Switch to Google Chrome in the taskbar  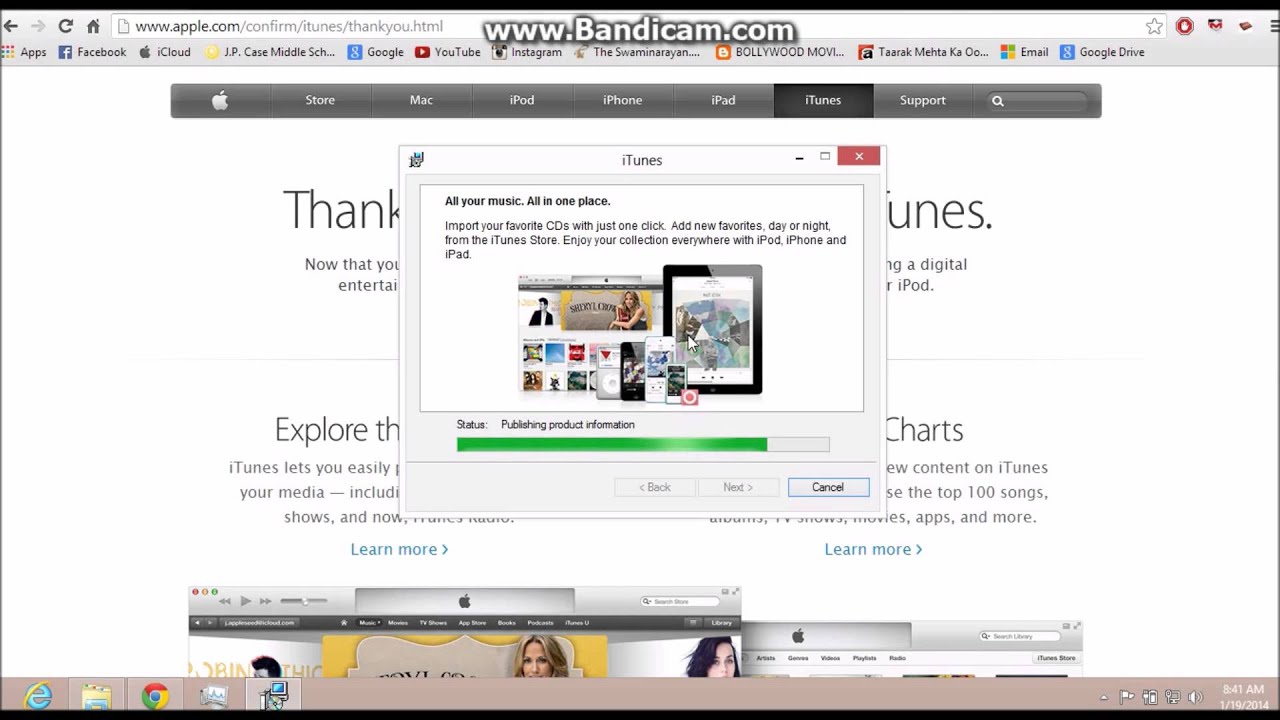point(155,696)
